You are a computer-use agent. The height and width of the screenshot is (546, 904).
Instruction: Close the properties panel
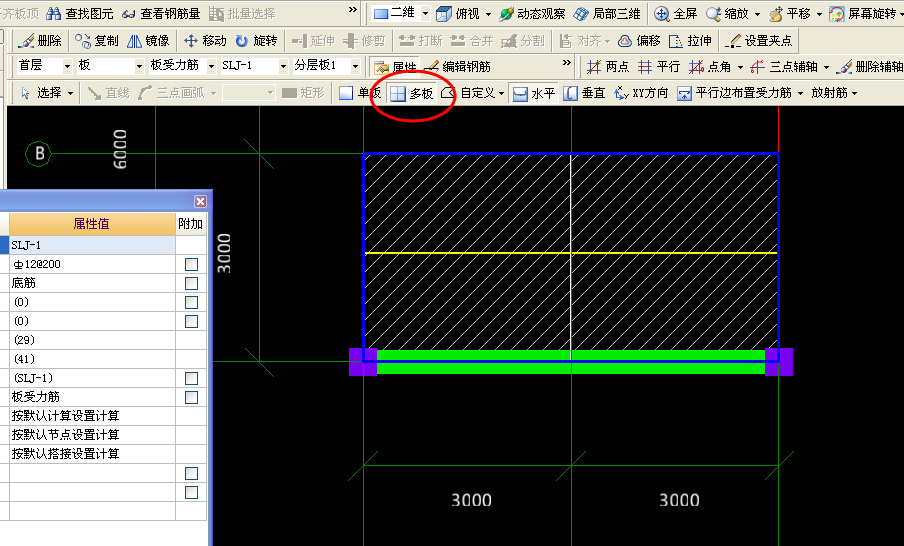click(x=200, y=201)
